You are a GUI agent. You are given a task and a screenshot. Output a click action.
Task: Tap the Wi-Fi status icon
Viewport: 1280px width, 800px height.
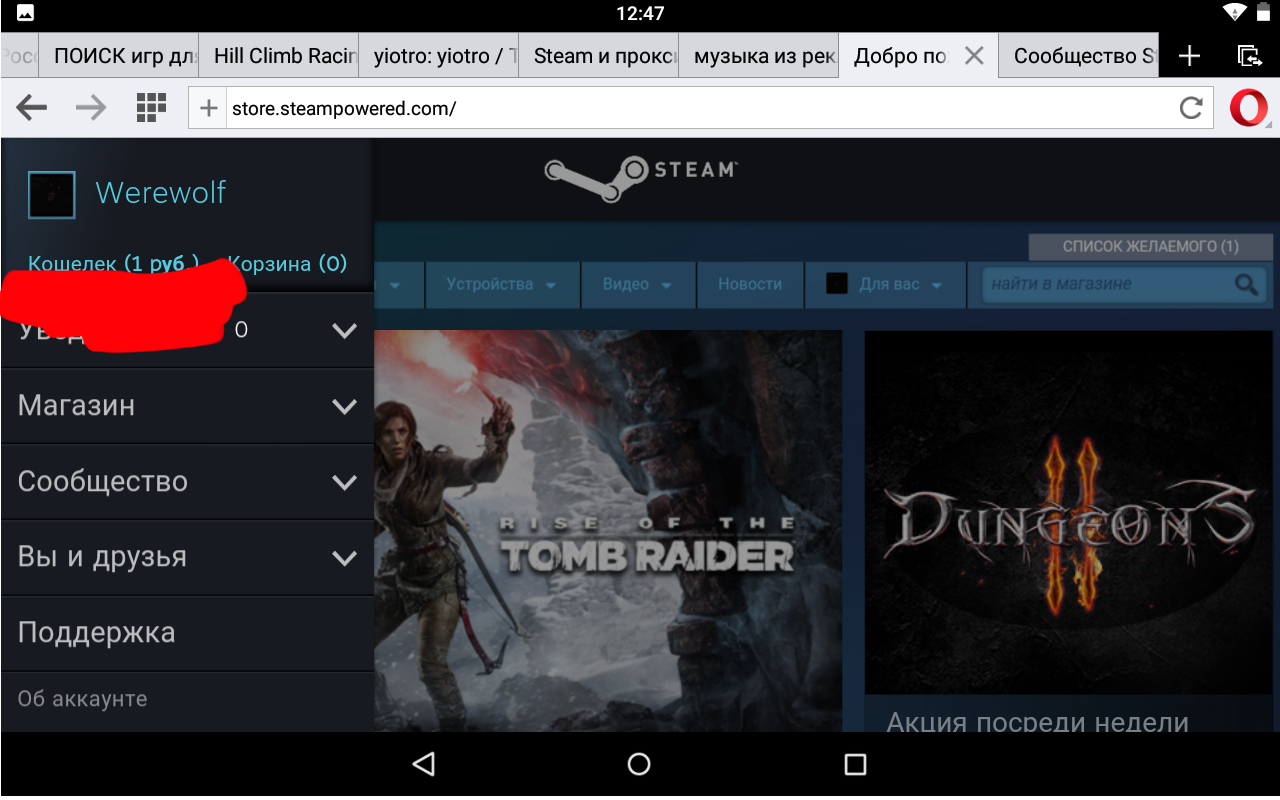[1235, 13]
